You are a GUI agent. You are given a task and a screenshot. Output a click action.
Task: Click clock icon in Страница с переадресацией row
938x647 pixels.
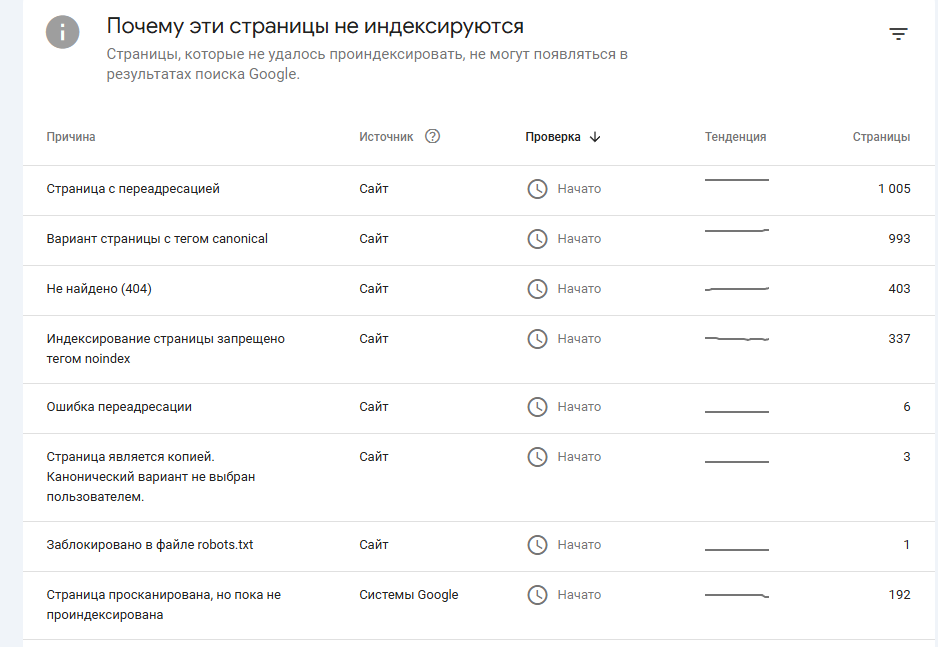tap(538, 189)
